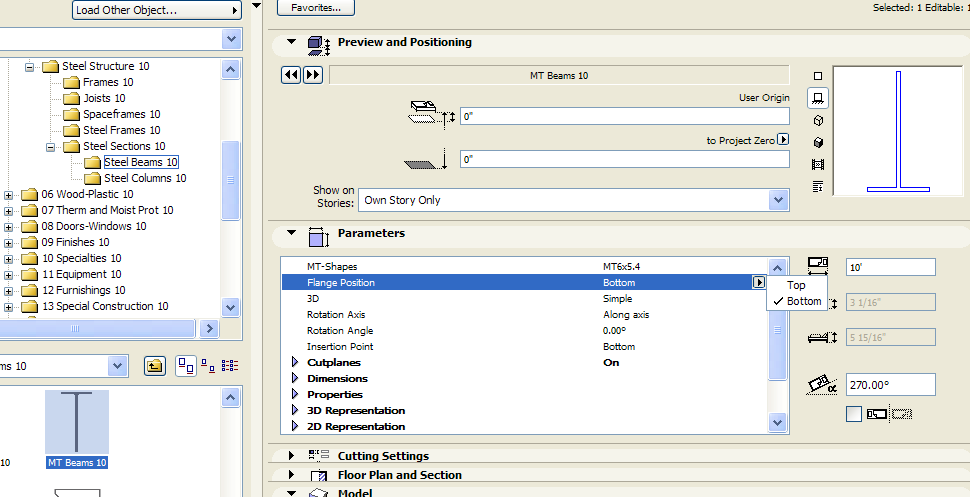Select the 2D symbol preview icon
Screen dimensions: 970x497
tap(818, 76)
